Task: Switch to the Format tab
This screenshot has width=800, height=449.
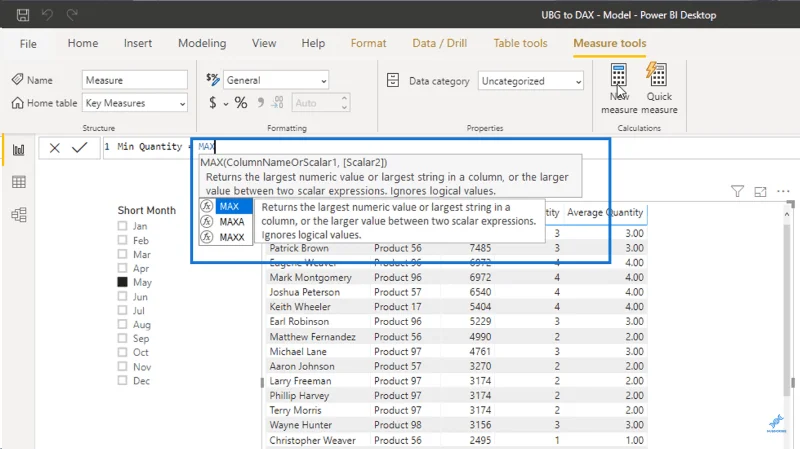Action: pyautogui.click(x=368, y=43)
